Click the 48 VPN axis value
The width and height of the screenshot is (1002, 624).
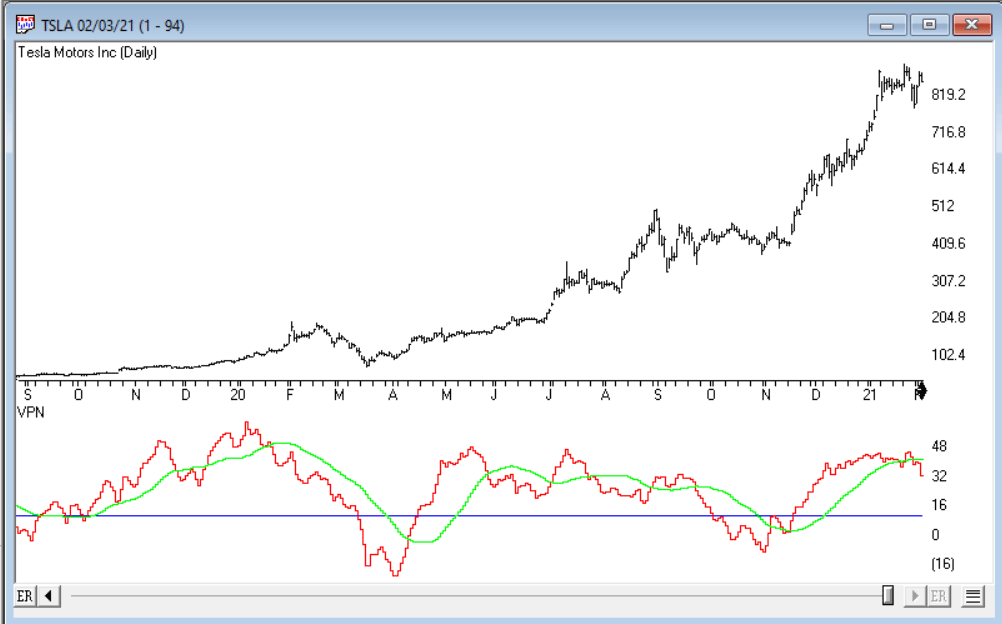[939, 446]
